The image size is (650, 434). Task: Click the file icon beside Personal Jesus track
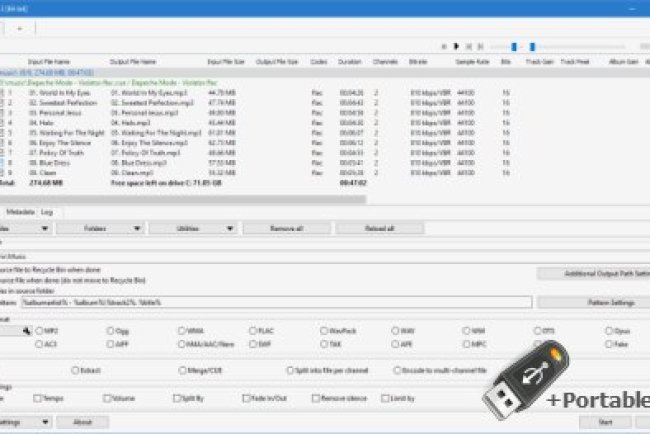[x=4, y=114]
